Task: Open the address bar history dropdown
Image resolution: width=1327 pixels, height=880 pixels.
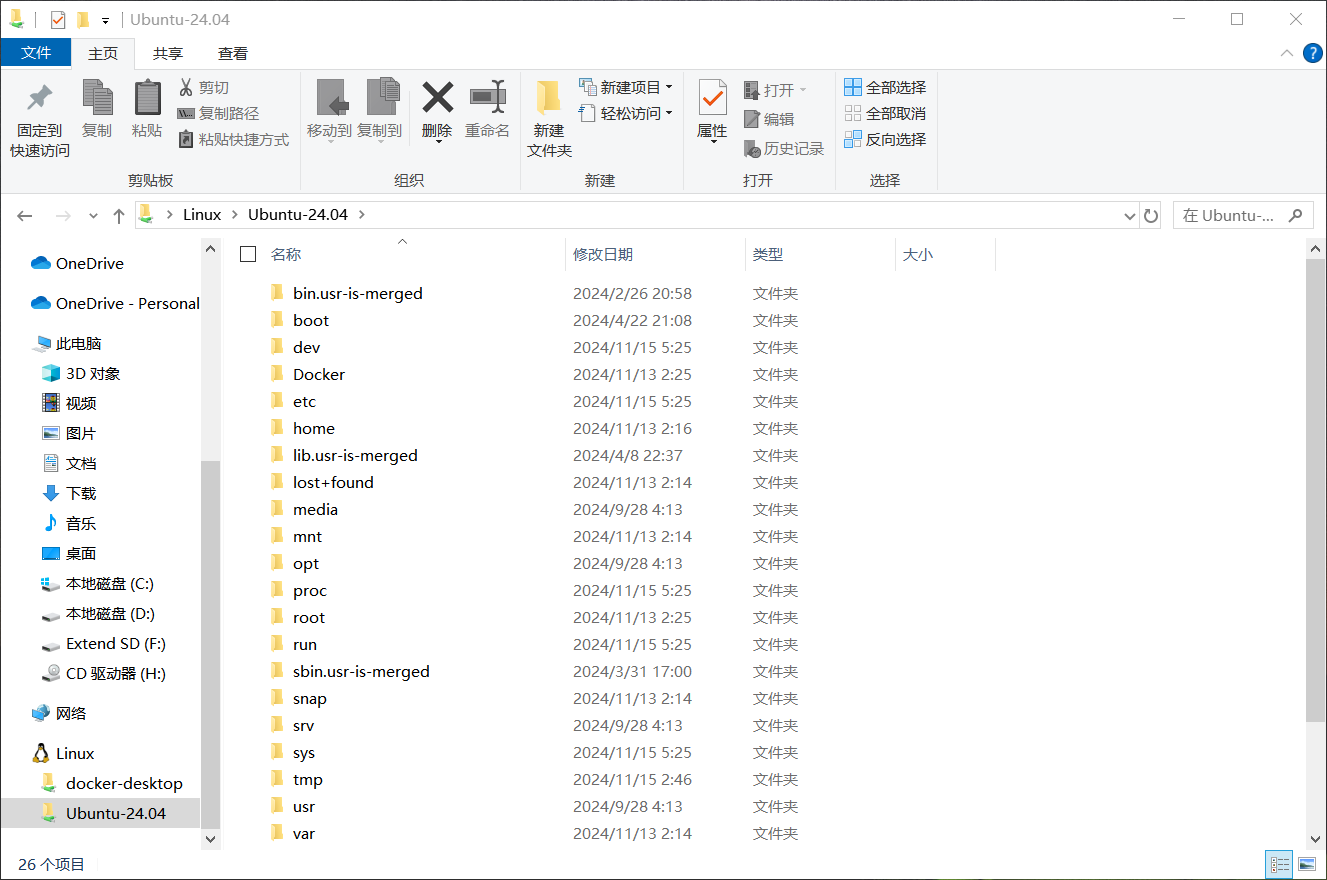Action: 1130,215
